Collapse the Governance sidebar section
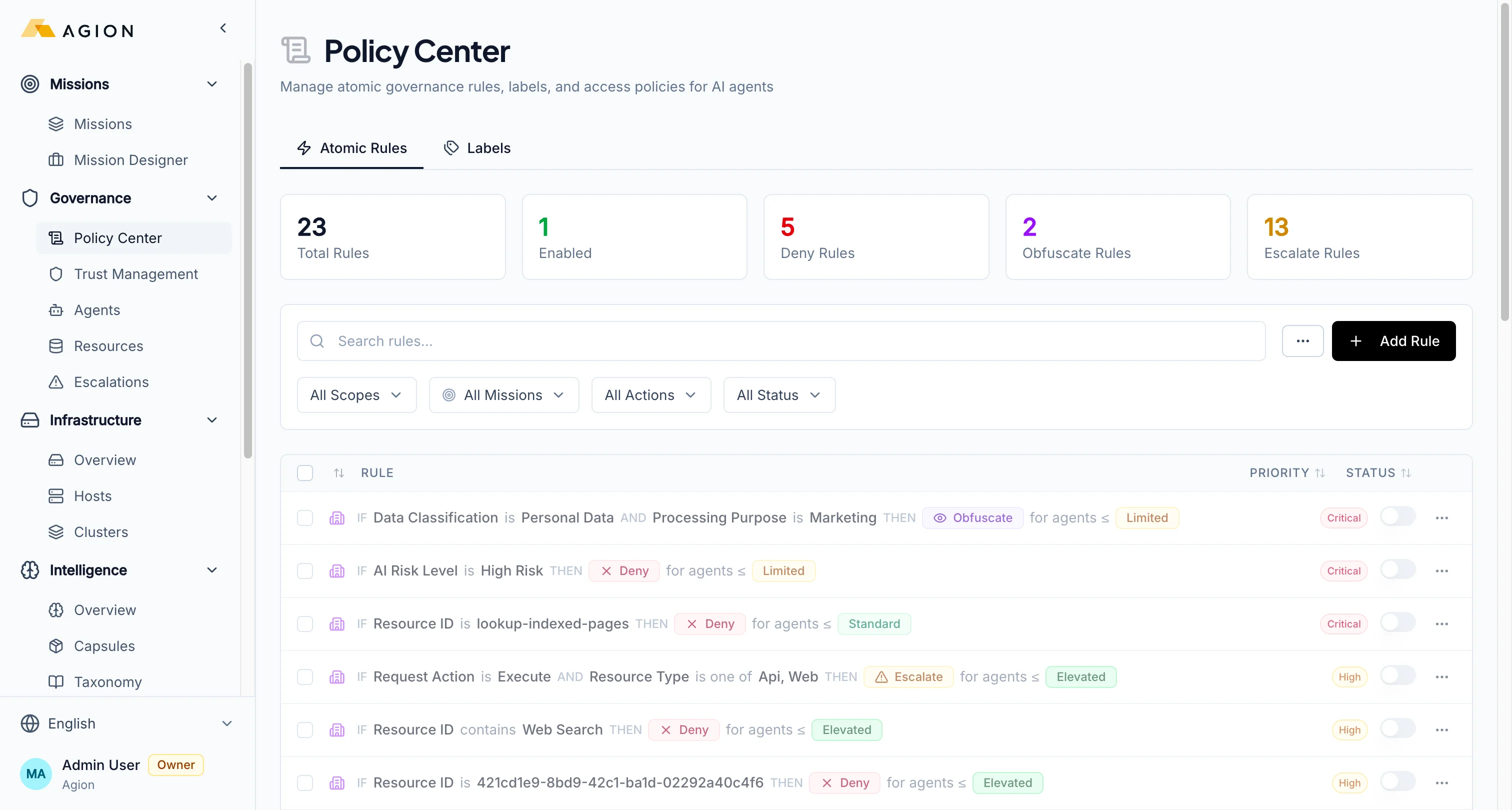1512x810 pixels. [212, 198]
